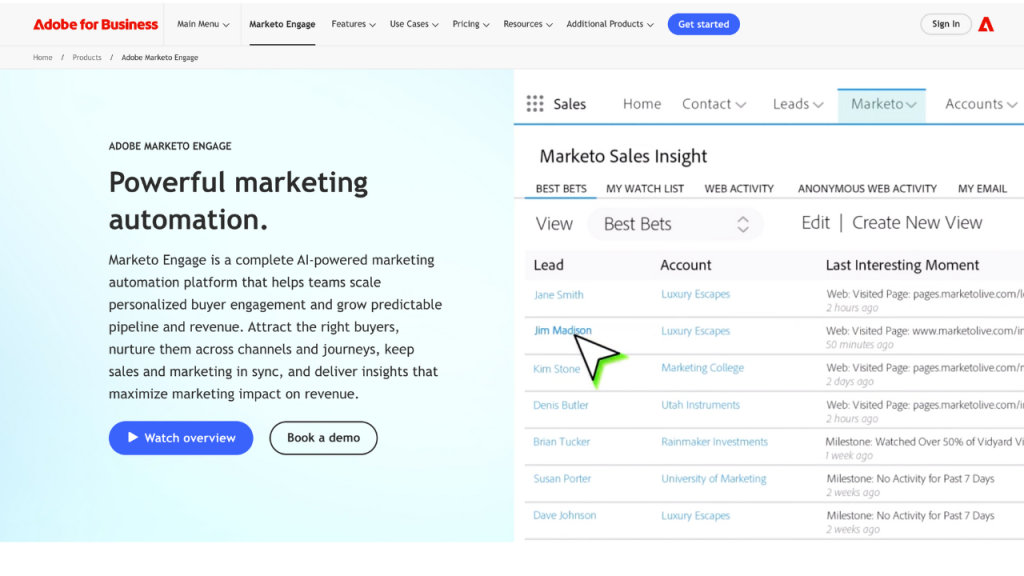Click the Sales app launcher grid icon
This screenshot has width=1024, height=576.
point(535,104)
